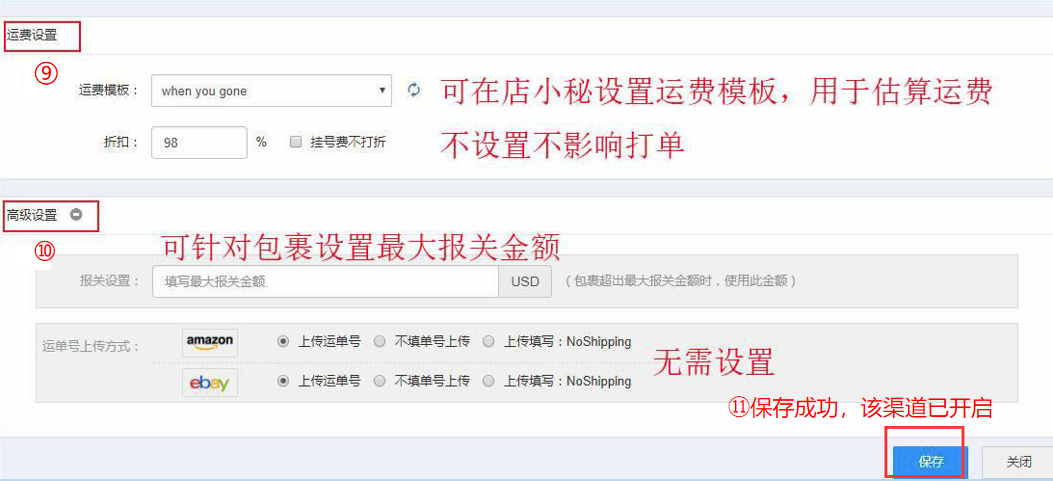Click the 关闭 button

click(1018, 462)
